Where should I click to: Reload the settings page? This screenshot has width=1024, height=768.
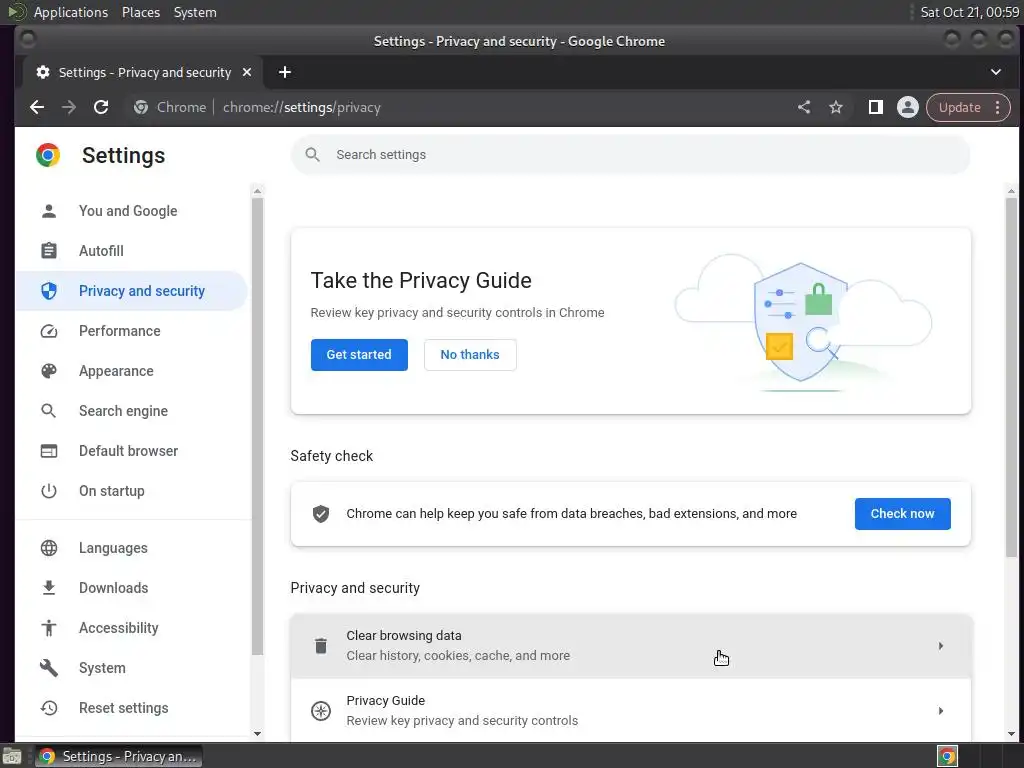coord(101,107)
